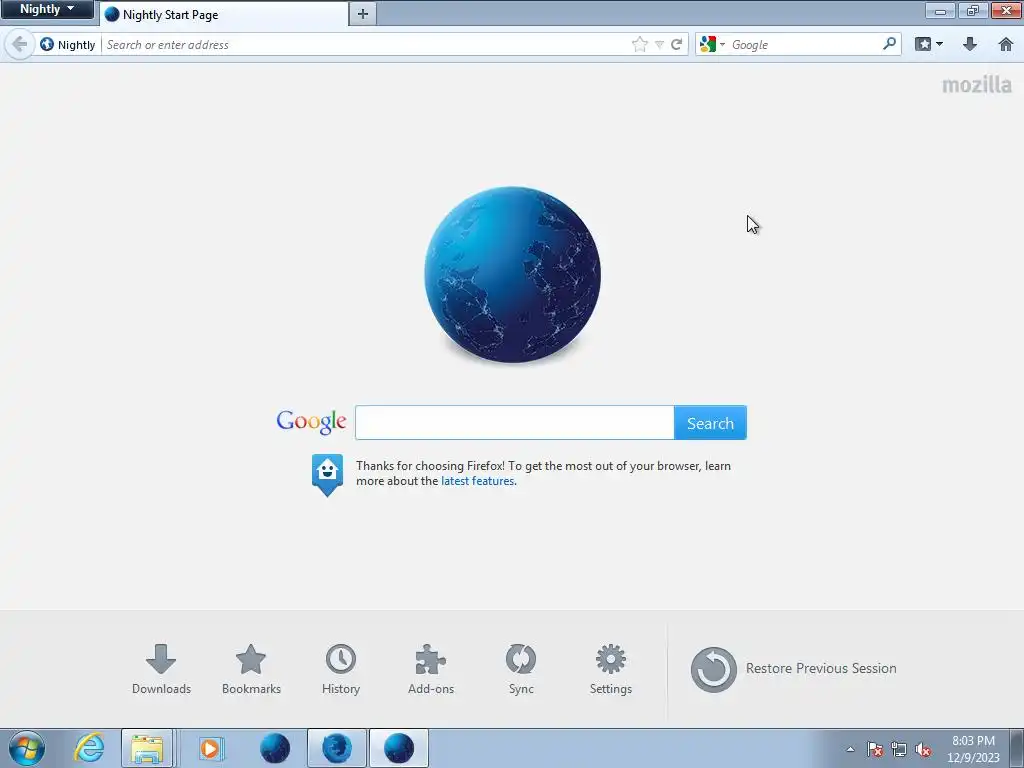
Task: Open Settings from the start page launcher
Action: pos(611,669)
